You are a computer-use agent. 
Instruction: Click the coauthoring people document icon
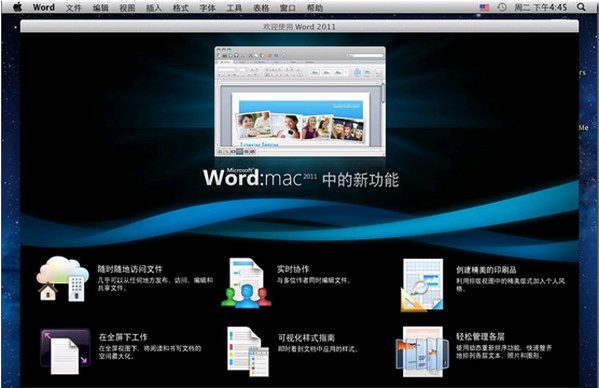tap(246, 283)
